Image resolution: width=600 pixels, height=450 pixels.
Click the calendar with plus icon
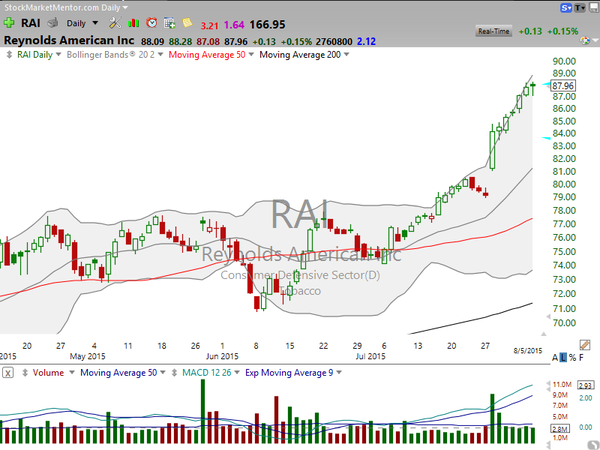click(170, 23)
